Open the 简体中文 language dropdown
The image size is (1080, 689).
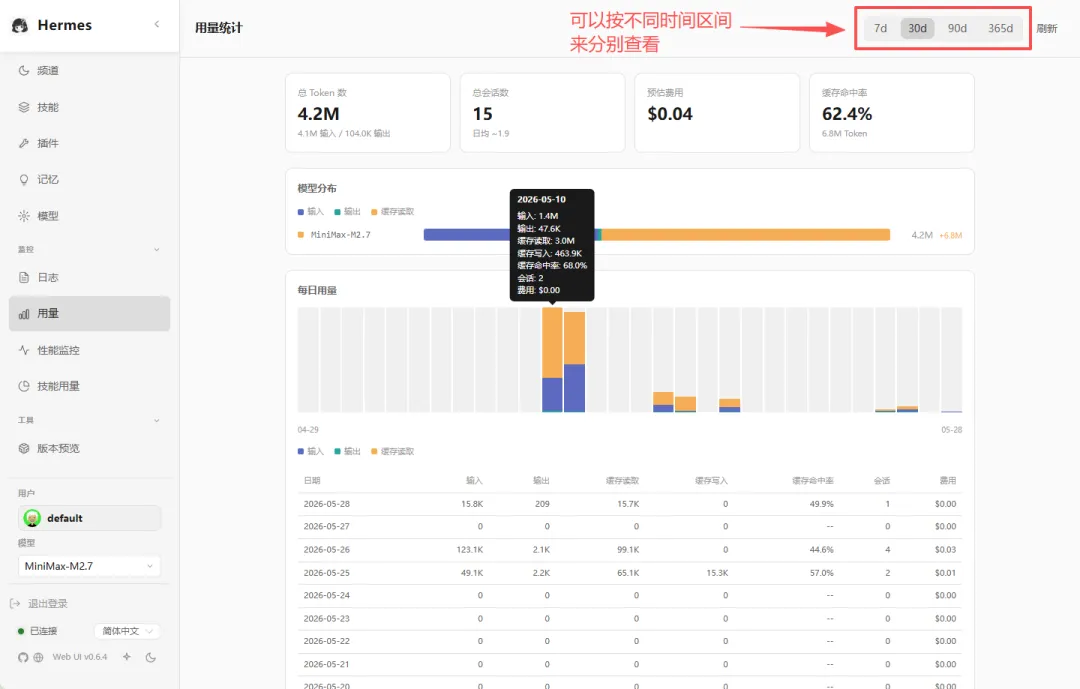pyautogui.click(x=127, y=631)
